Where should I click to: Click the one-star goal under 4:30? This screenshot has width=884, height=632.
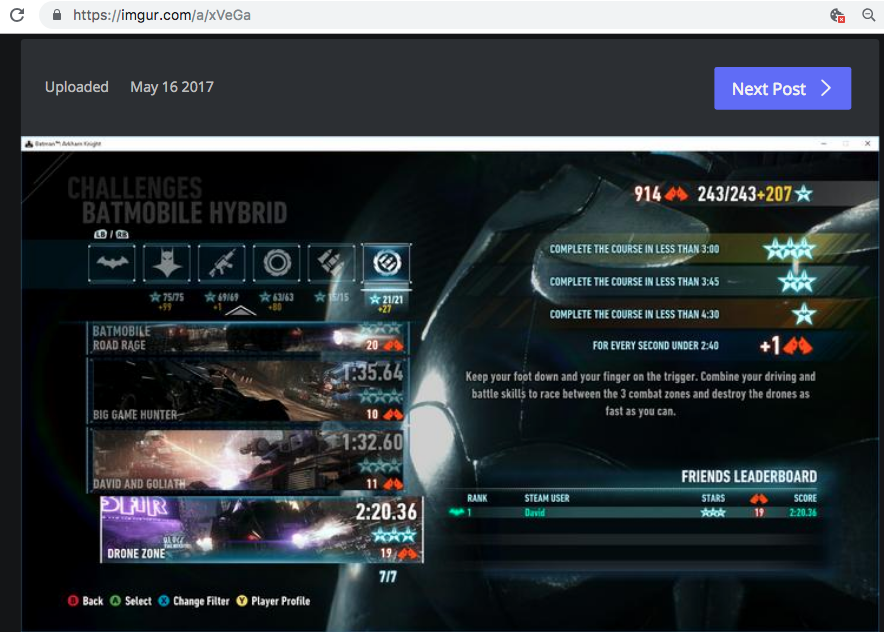(x=804, y=314)
